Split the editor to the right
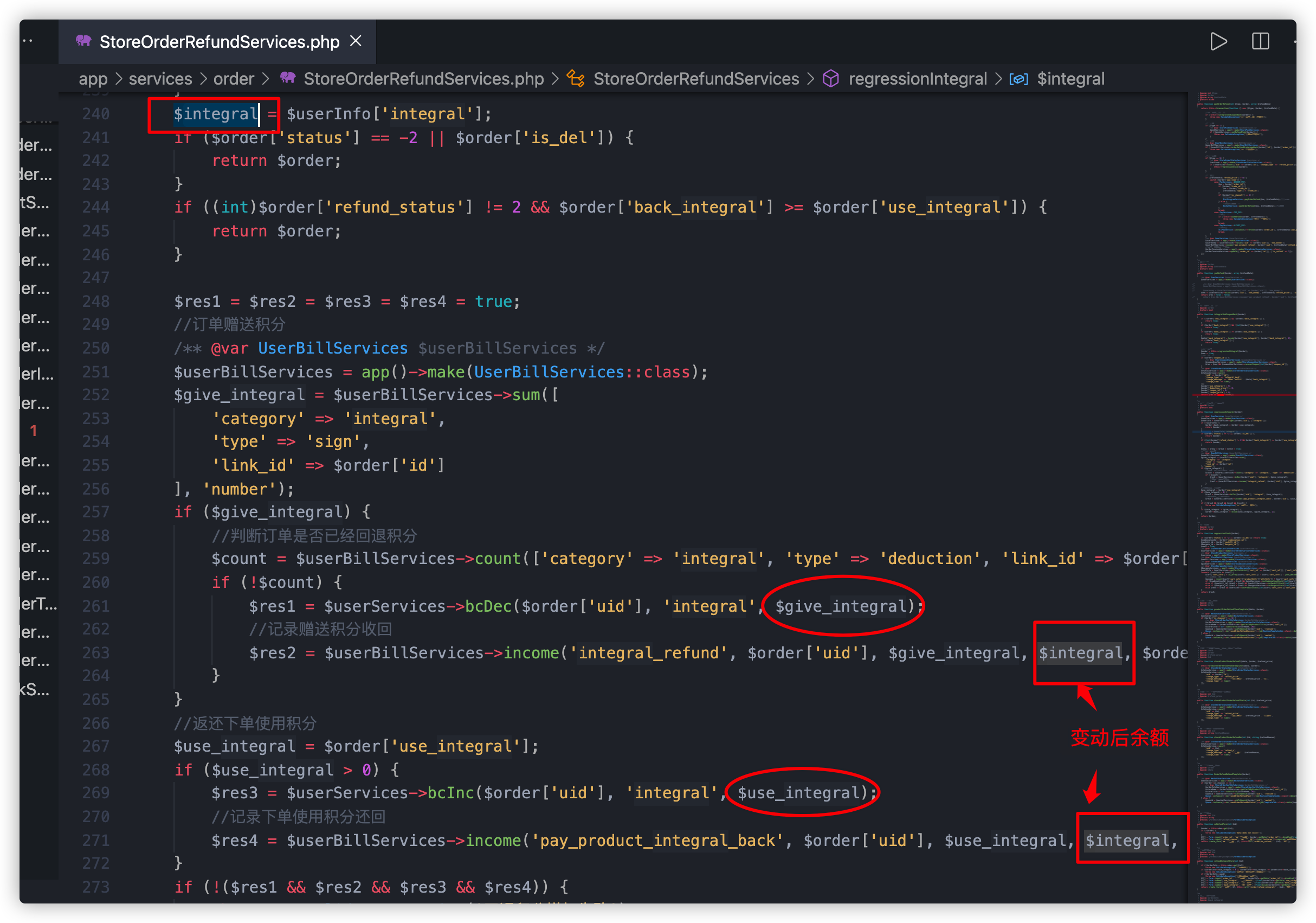This screenshot has height=923, width=1316. point(1260,41)
